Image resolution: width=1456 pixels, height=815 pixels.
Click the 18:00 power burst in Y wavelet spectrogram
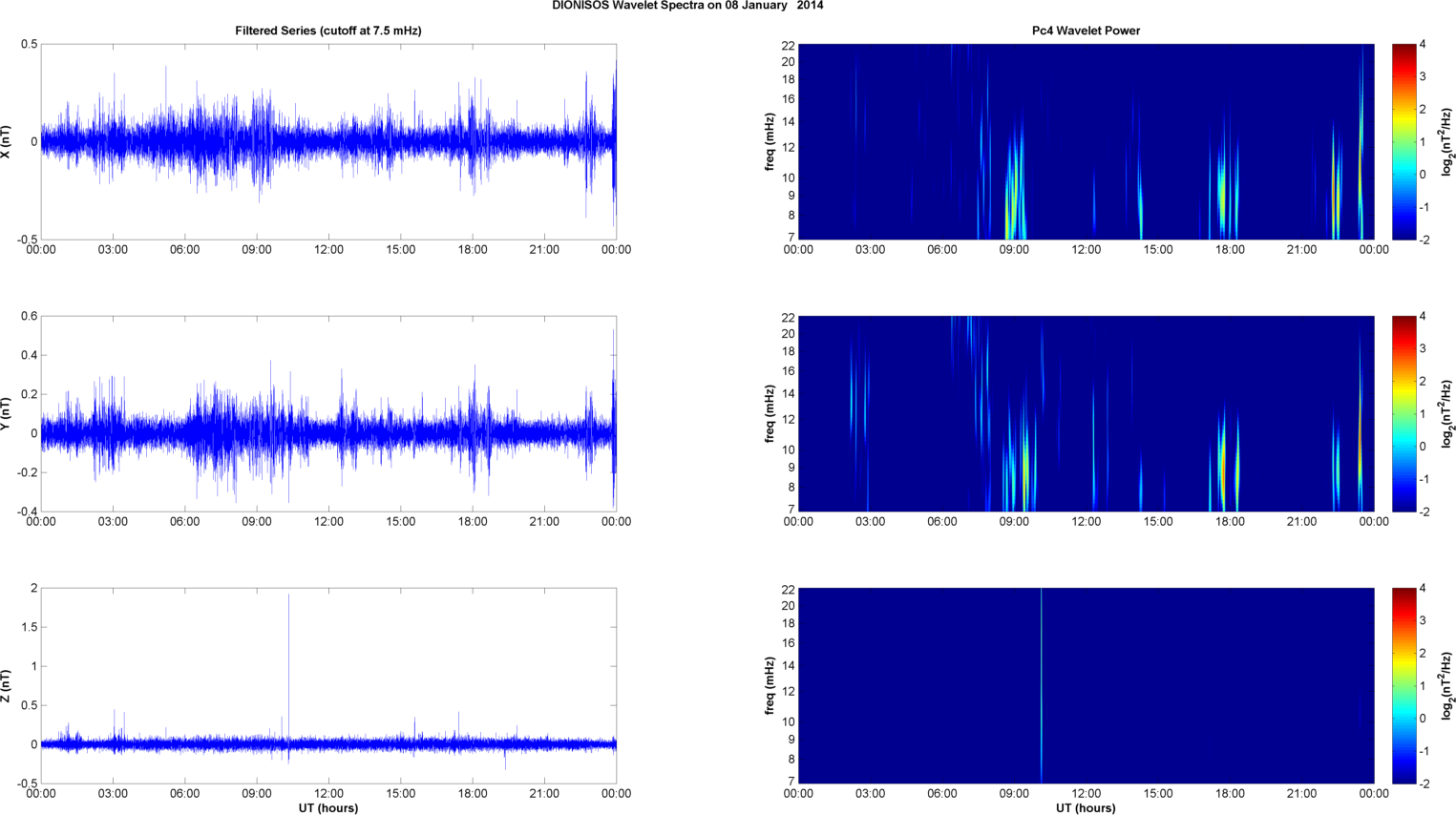pyautogui.click(x=1222, y=463)
